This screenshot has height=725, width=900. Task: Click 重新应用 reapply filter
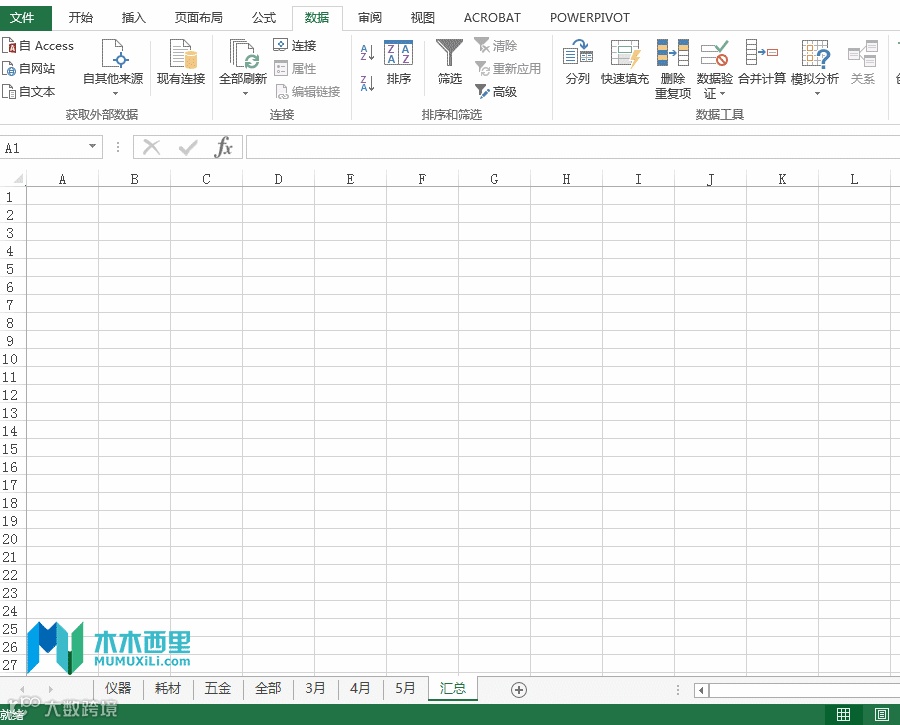[508, 68]
